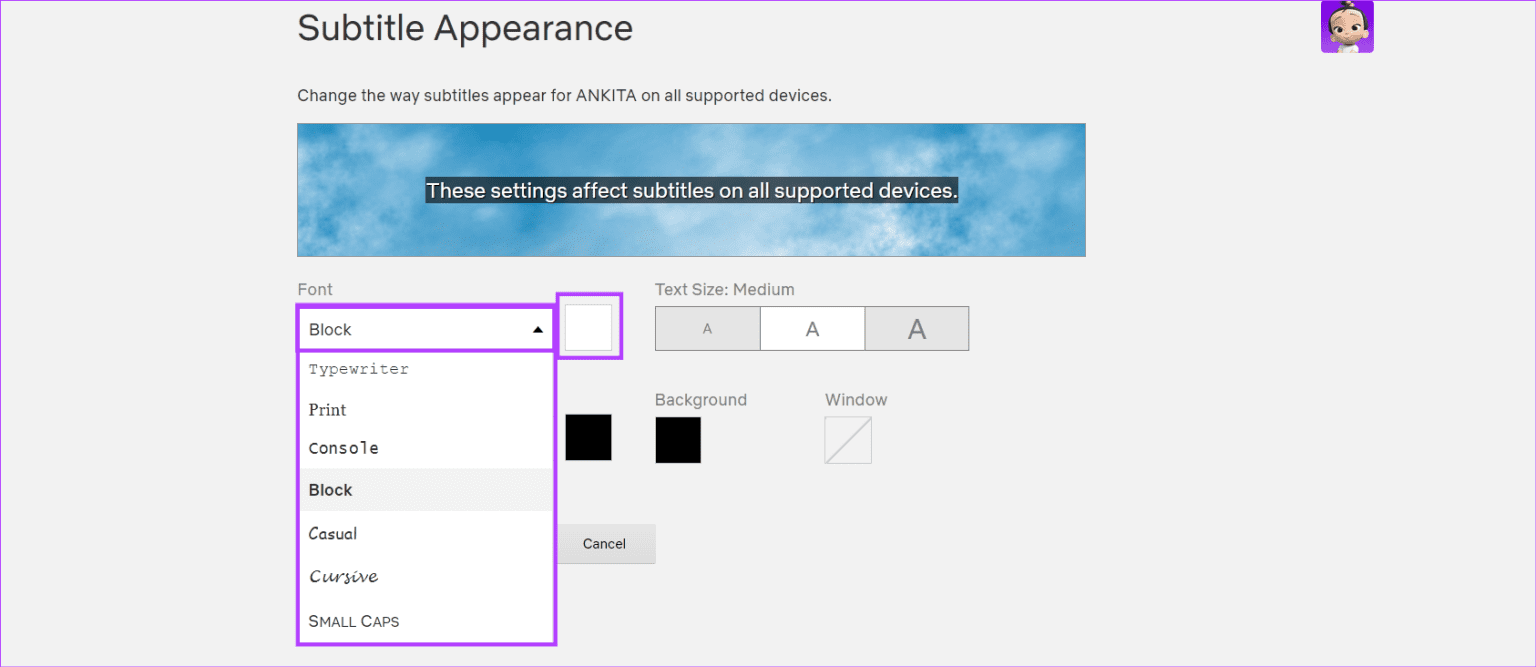The image size is (1536, 667).
Task: Select the white text color swatch
Action: 589,325
